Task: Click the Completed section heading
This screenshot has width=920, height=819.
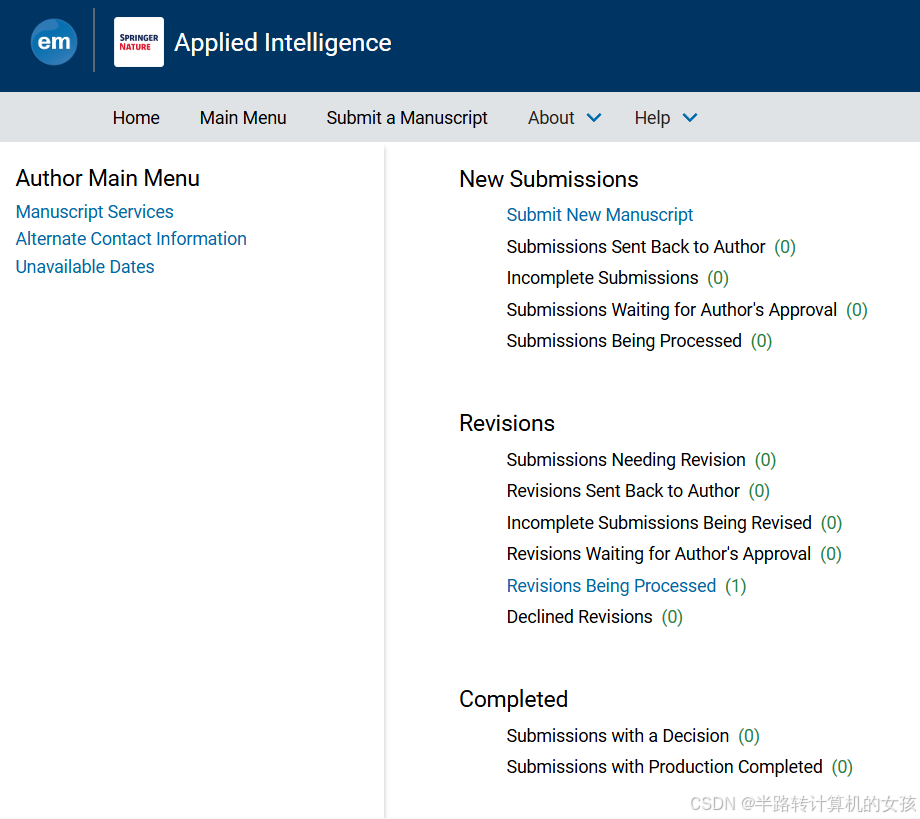Action: coord(513,699)
